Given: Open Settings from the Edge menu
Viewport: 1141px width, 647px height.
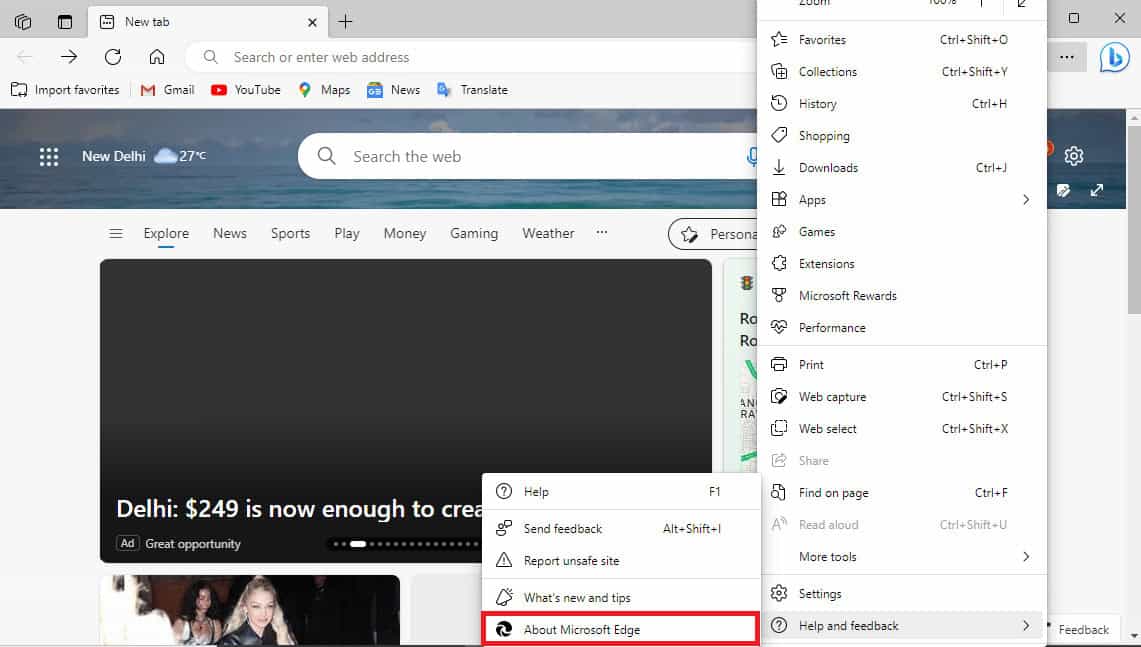Looking at the screenshot, I should click(x=901, y=594).
